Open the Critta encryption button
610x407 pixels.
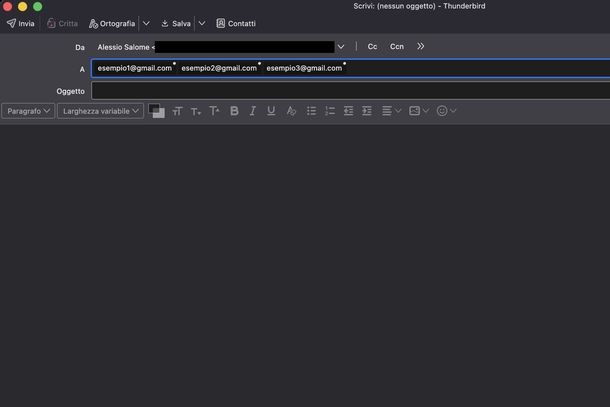62,23
